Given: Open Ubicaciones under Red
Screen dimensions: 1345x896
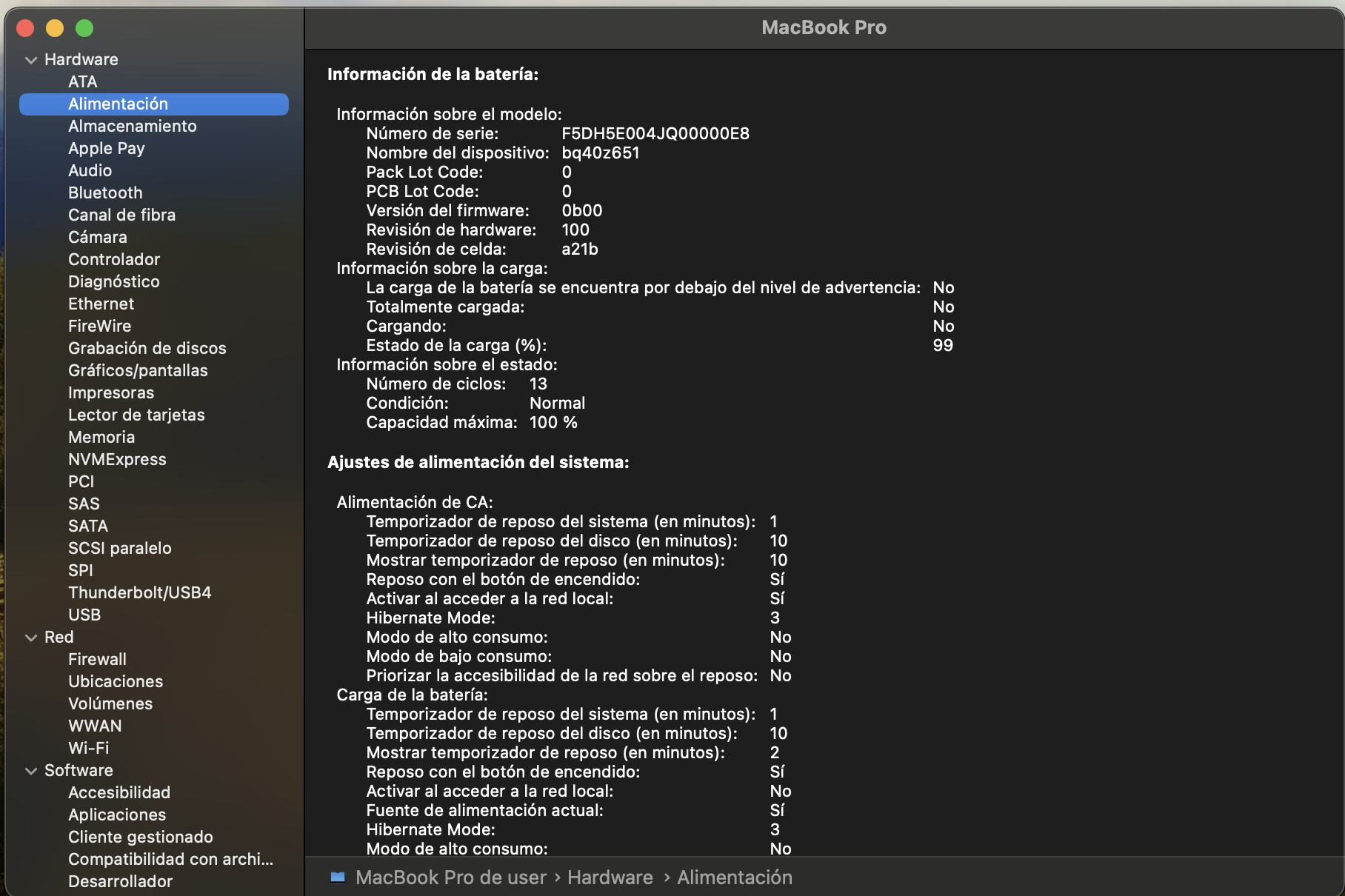Looking at the screenshot, I should point(116,681).
